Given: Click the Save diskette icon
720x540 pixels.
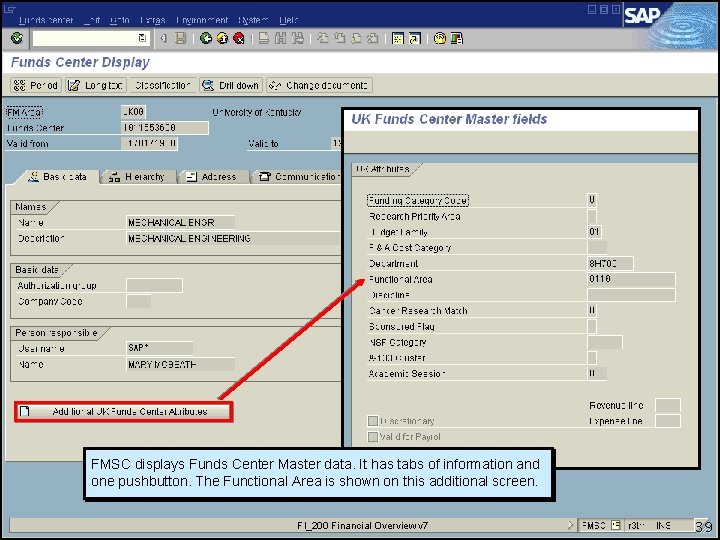Looking at the screenshot, I should tap(180, 38).
